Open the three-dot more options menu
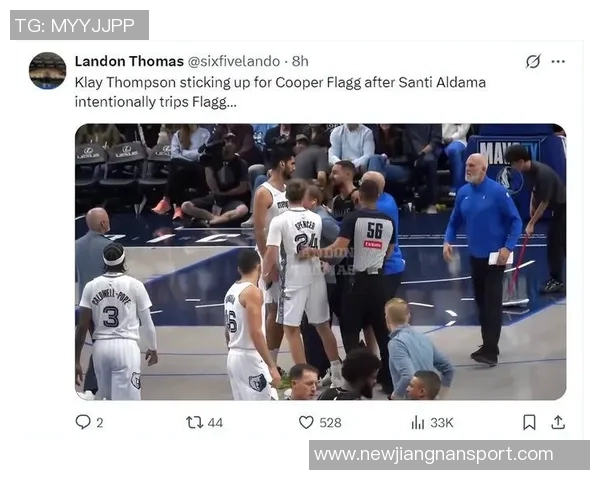 (558, 61)
